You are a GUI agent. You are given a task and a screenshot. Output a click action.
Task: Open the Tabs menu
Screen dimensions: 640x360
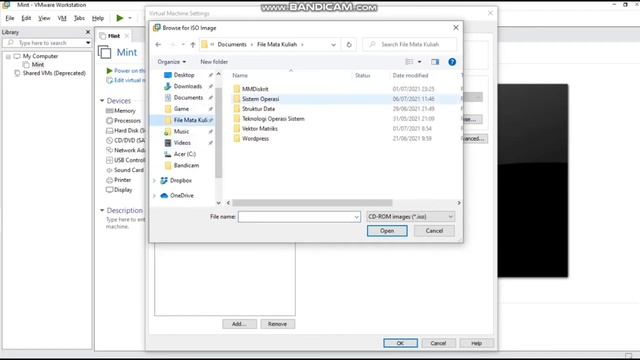point(79,18)
